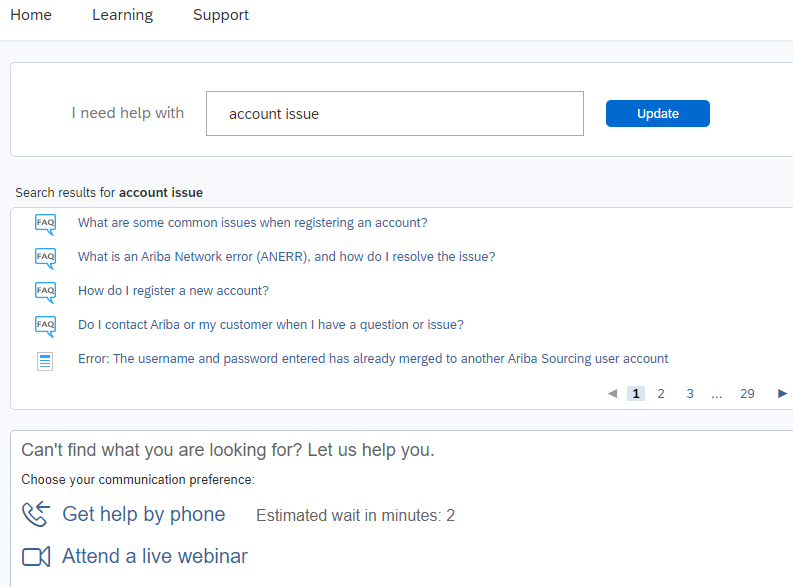793x587 pixels.
Task: Click the phone icon for phone help
Action: point(36,515)
